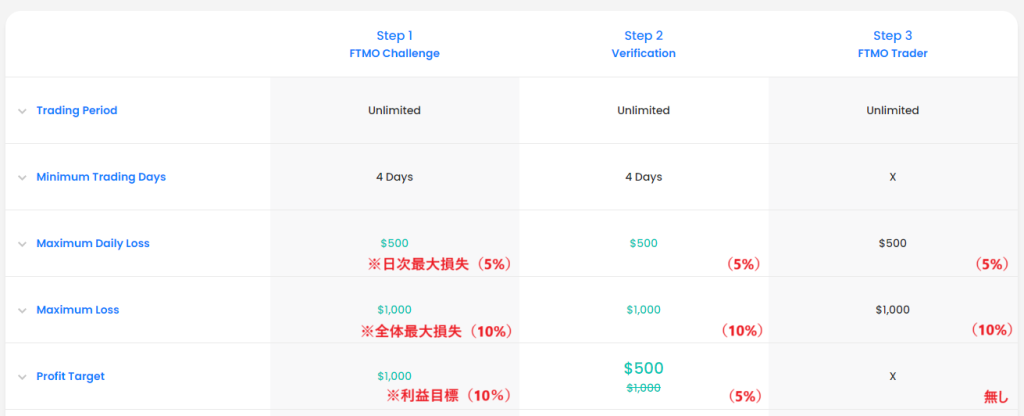Expand the Maximum Loss row chevron
This screenshot has width=1024, height=416.
tap(22, 310)
